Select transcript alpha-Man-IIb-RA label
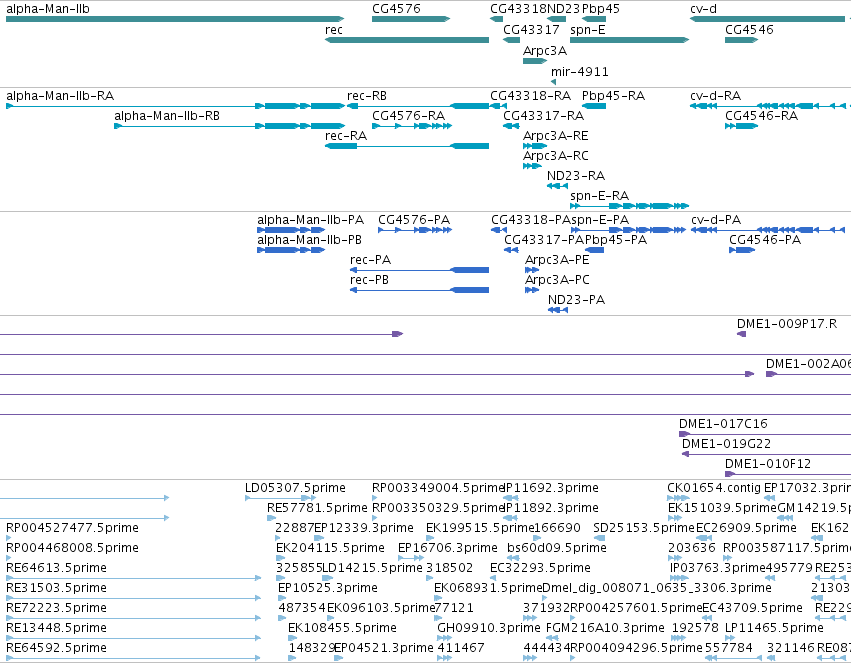Viewport: 851px width, 663px height. point(60,96)
